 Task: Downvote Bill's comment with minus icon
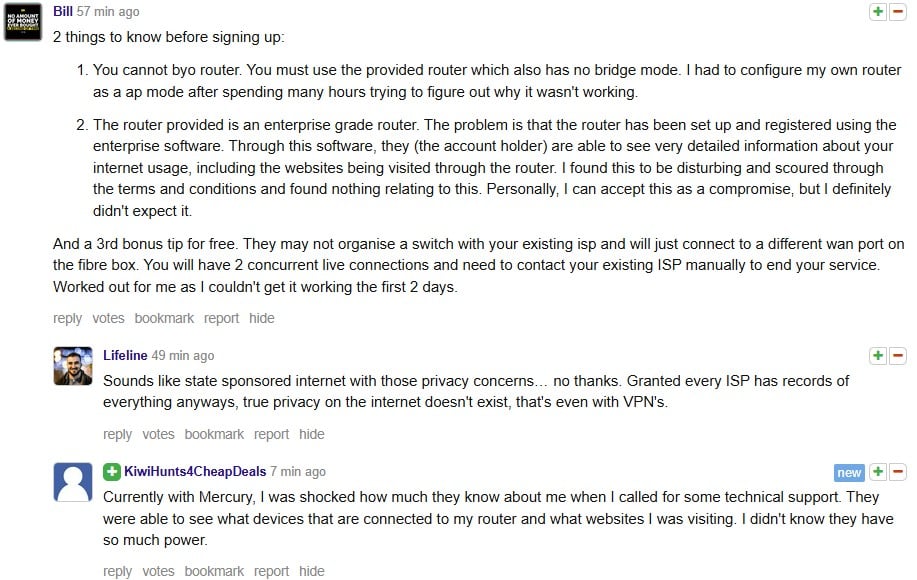point(898,11)
